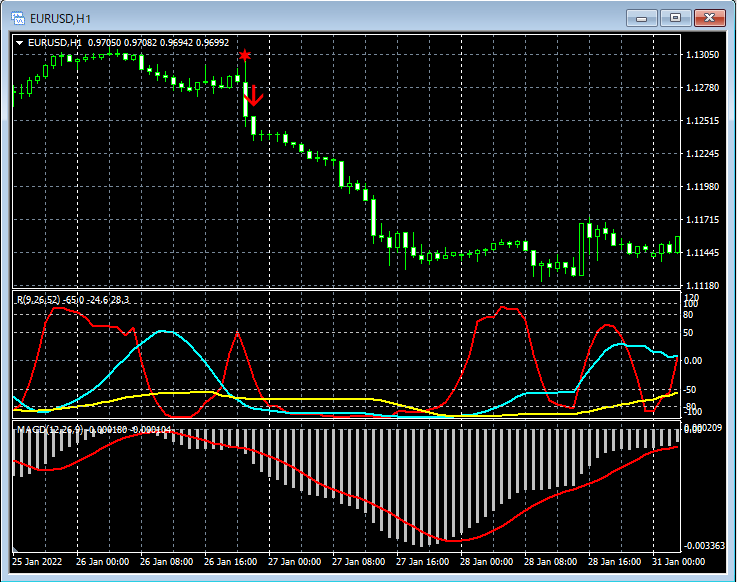Click the EURUSD,H1 OHLC info label
This screenshot has width=738, height=582.
tap(128, 43)
